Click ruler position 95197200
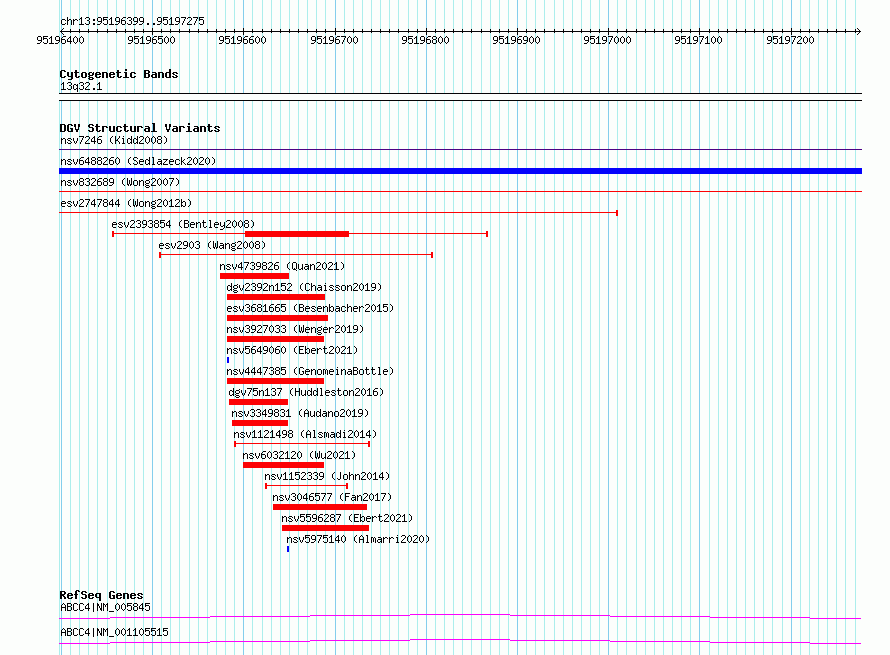 (x=790, y=40)
